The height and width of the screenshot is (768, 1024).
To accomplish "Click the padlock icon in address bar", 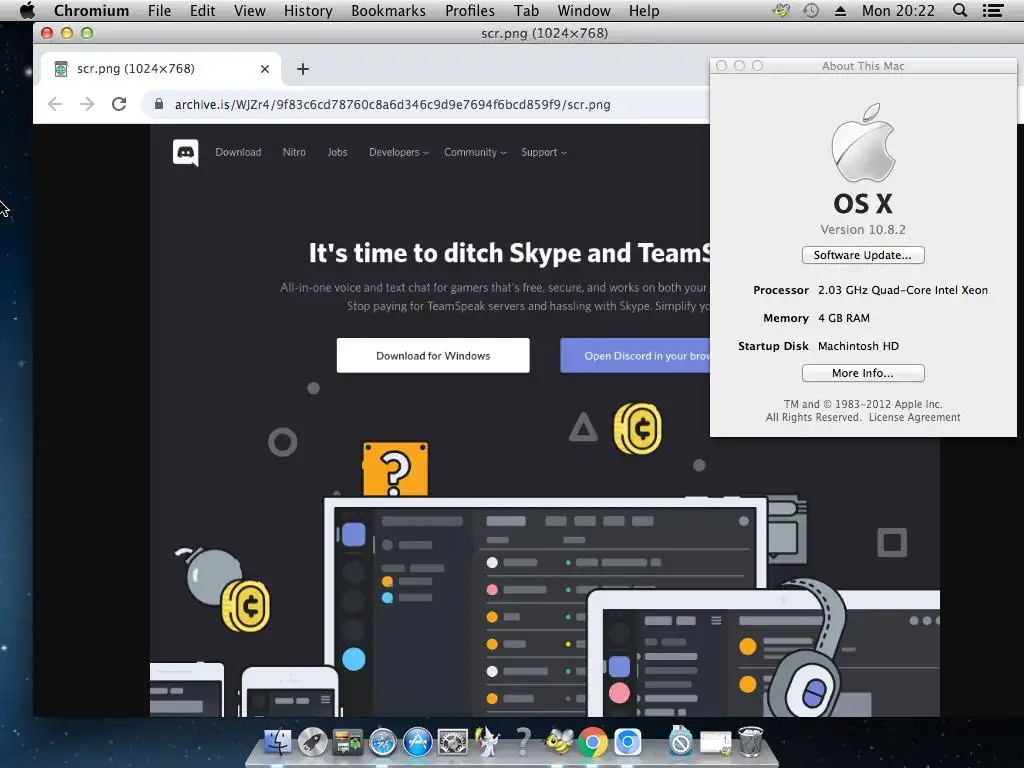I will [x=158, y=104].
